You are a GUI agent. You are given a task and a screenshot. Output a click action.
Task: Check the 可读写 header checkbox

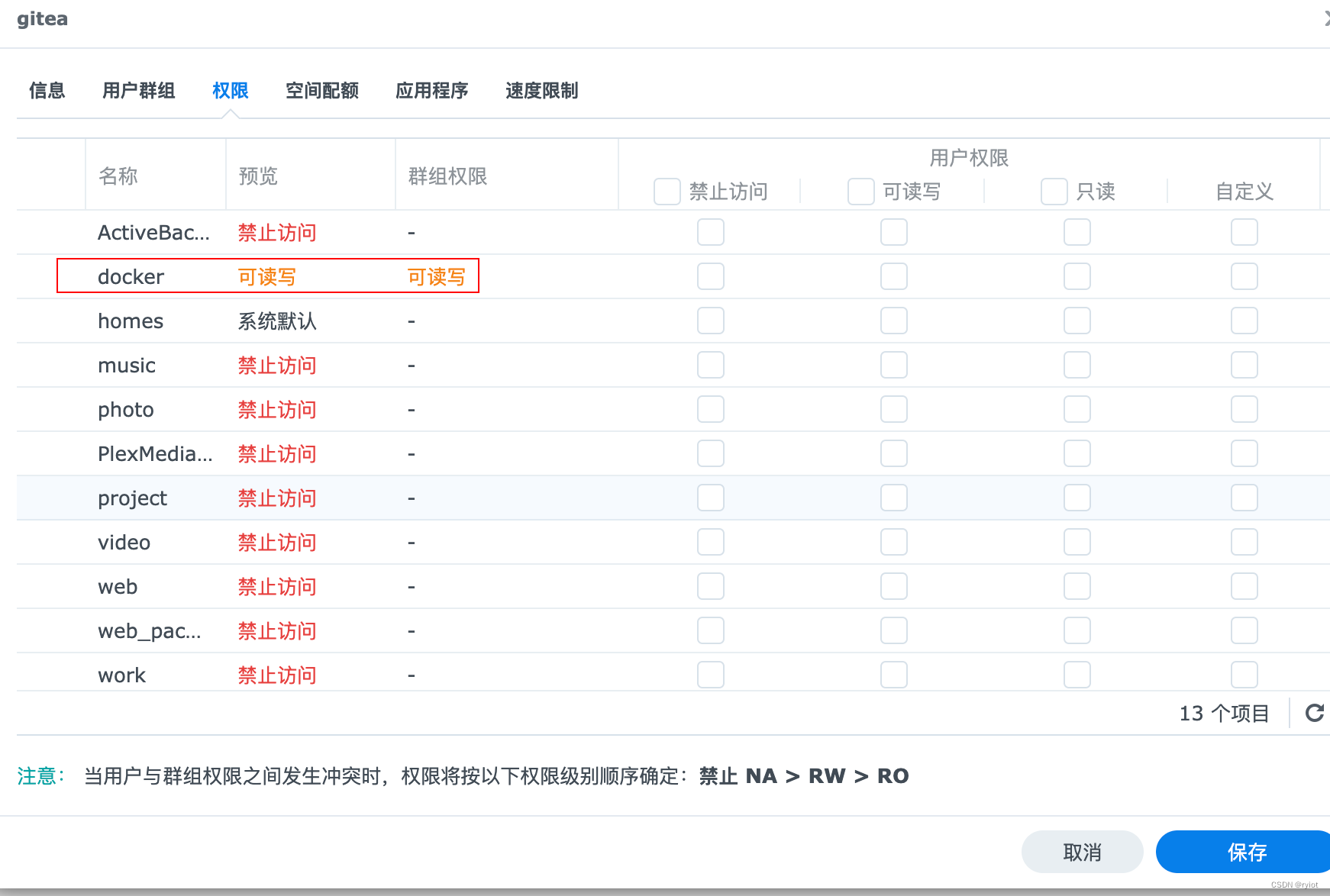[x=861, y=192]
